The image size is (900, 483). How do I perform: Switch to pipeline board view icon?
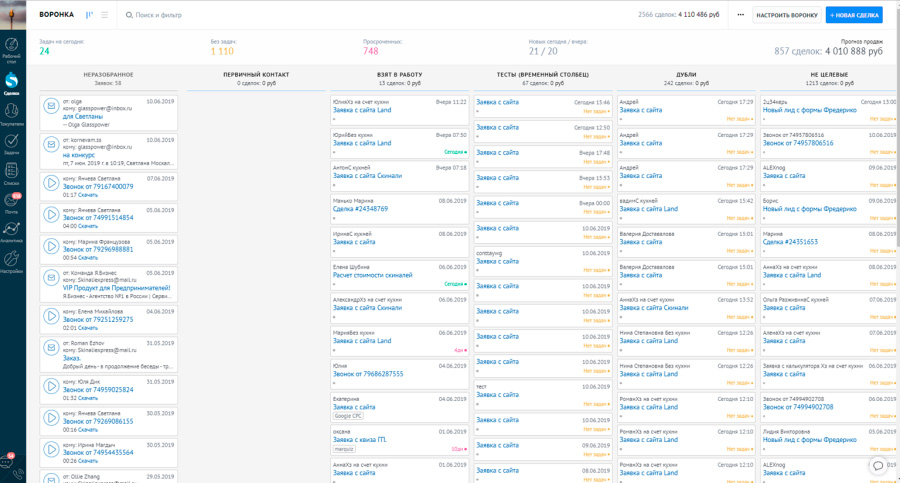[x=89, y=15]
